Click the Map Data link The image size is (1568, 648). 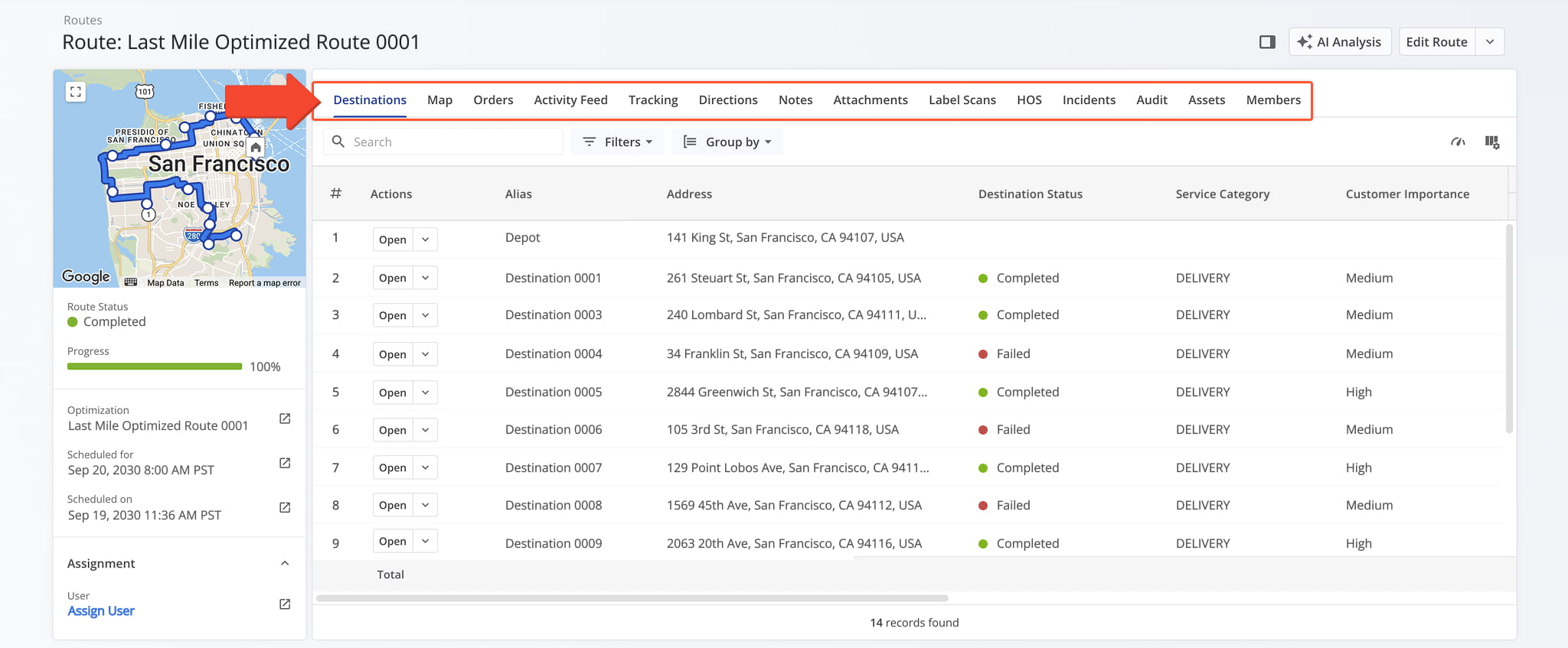click(165, 283)
